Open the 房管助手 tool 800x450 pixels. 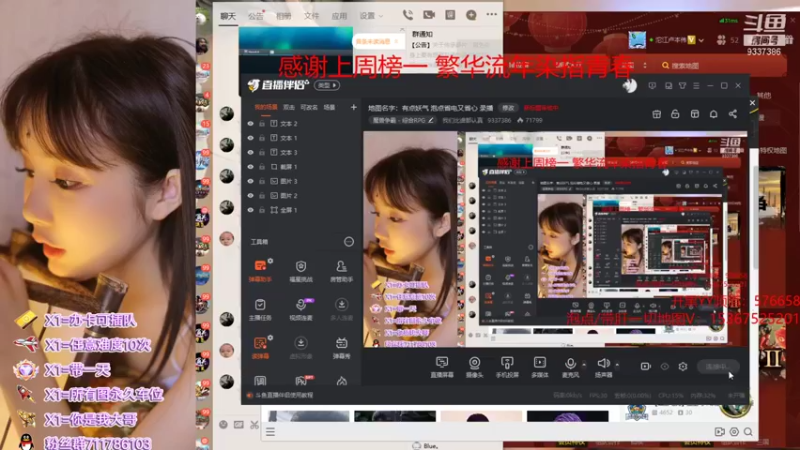click(x=341, y=270)
